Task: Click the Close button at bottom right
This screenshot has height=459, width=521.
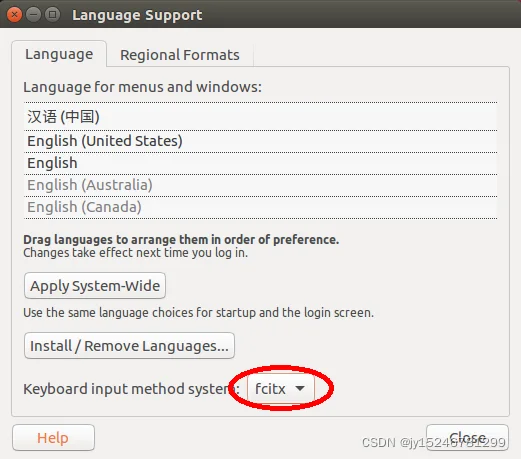Action: coord(467,437)
